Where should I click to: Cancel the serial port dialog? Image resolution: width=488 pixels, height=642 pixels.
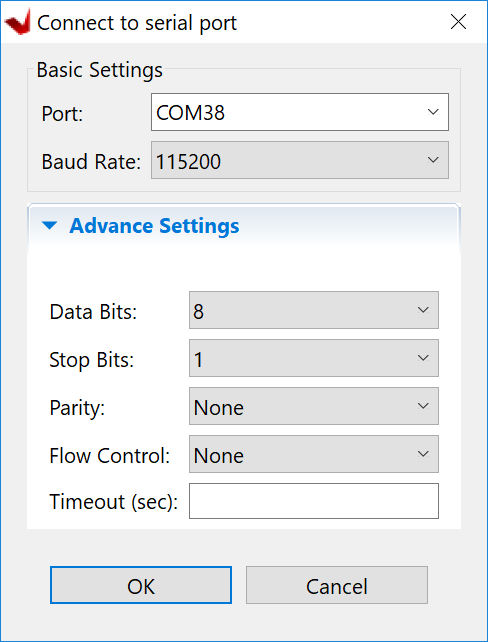337,585
